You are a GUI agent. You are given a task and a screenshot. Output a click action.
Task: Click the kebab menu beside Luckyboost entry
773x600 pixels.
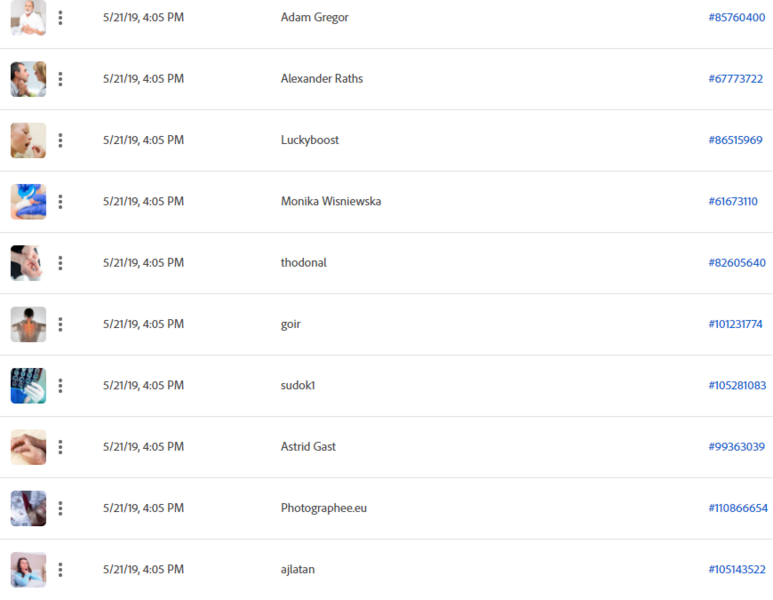pyautogui.click(x=60, y=140)
